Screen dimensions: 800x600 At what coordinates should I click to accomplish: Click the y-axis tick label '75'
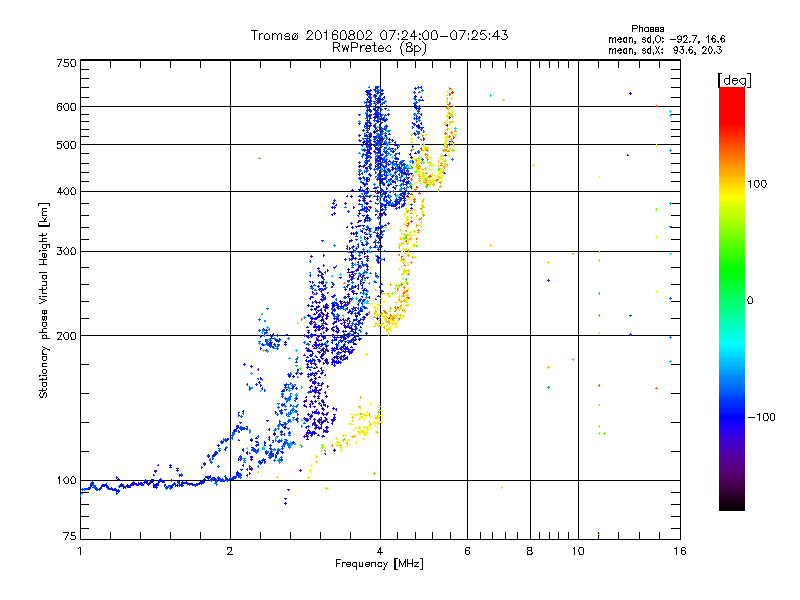coord(70,536)
